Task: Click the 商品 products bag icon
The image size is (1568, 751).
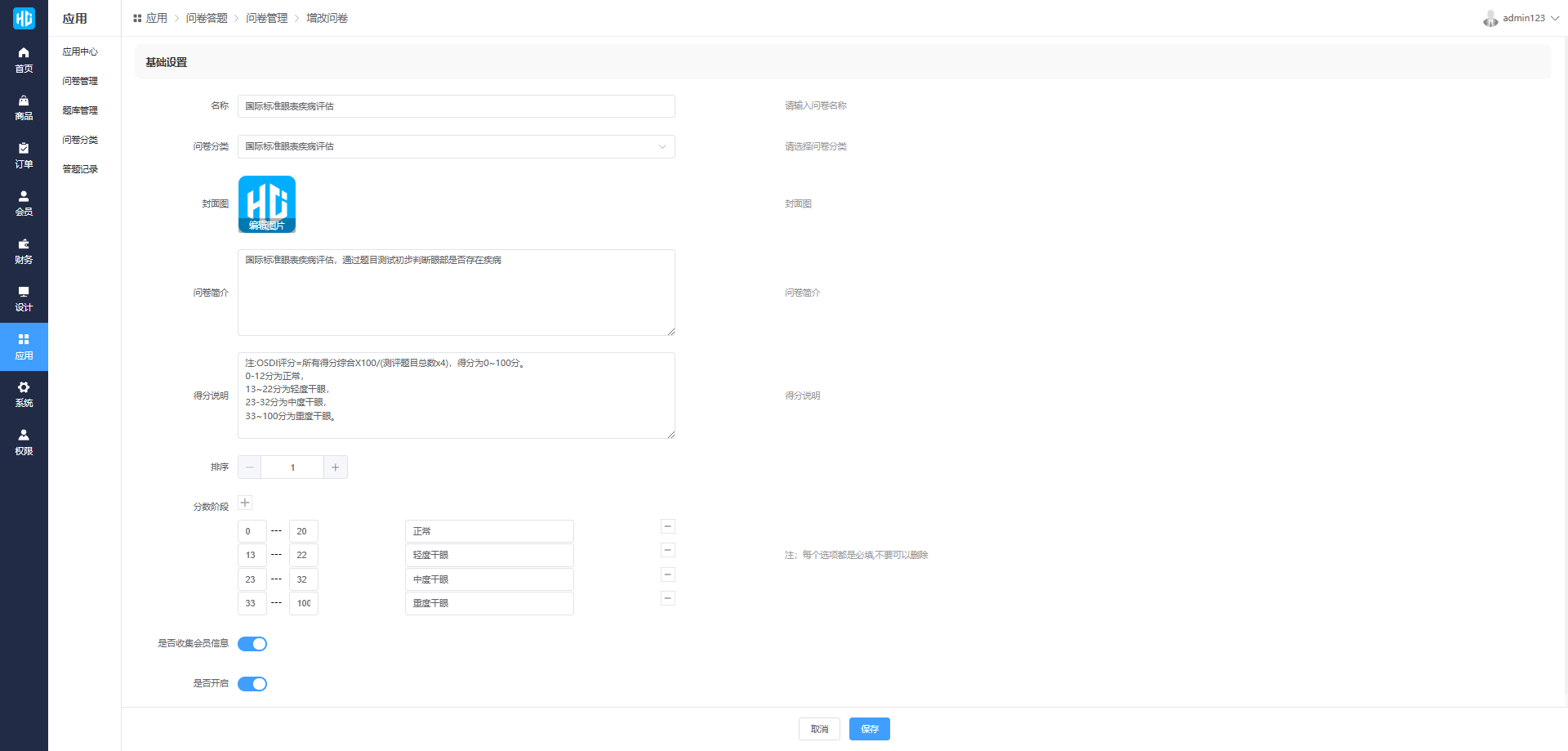Action: coord(24,101)
